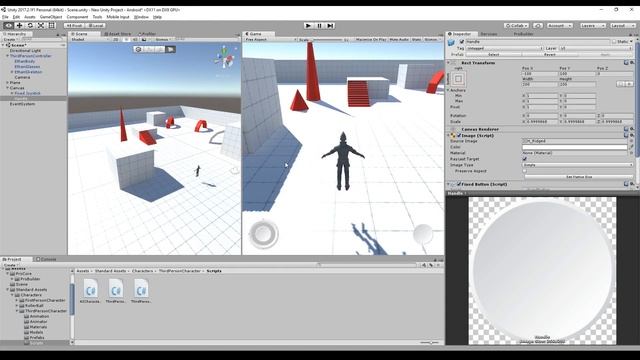Collapse the ThirdPersonController hierarchy item
Viewport: 640px width, 360px height.
(x=8, y=56)
